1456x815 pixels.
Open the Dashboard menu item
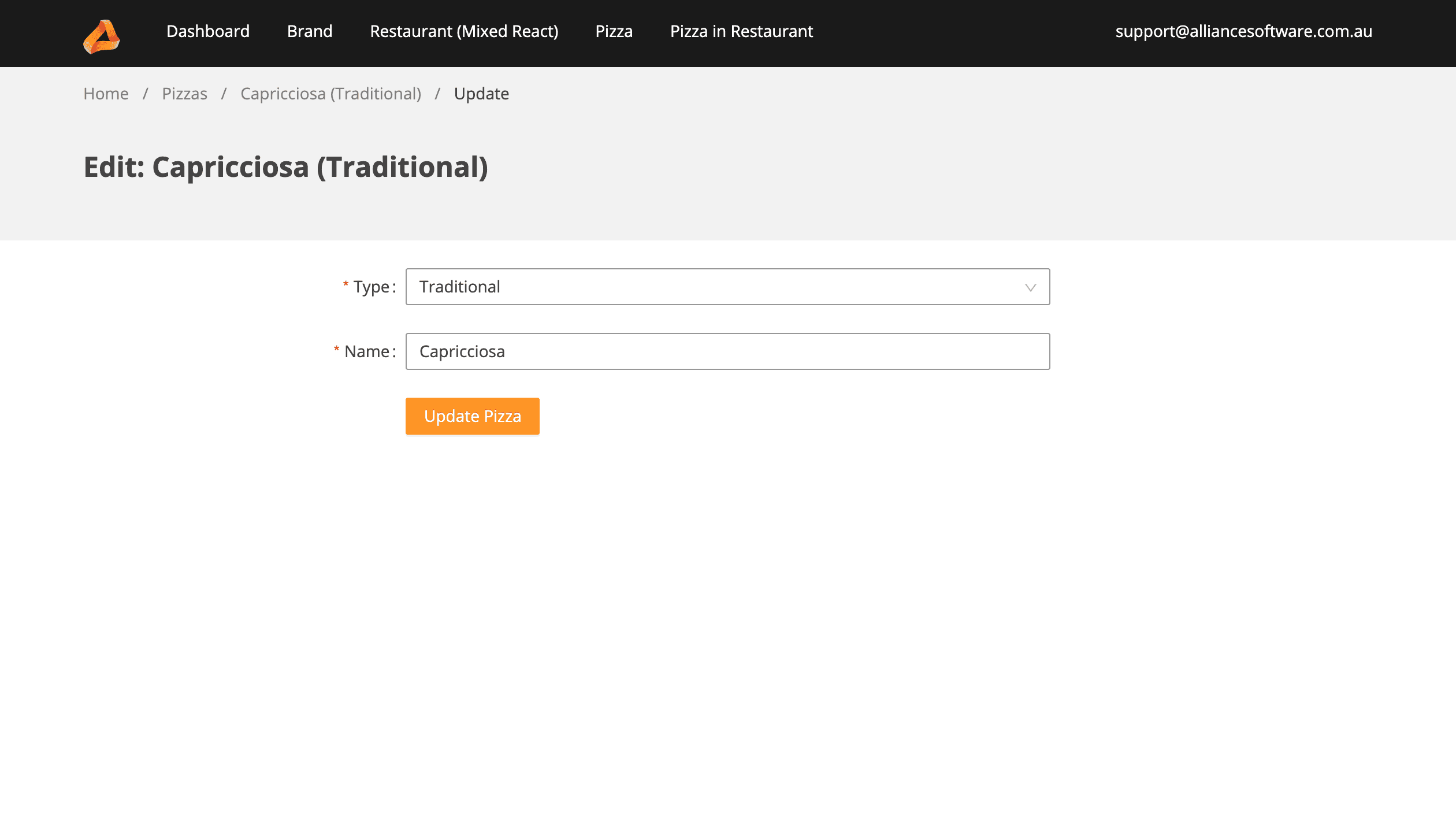[208, 31]
